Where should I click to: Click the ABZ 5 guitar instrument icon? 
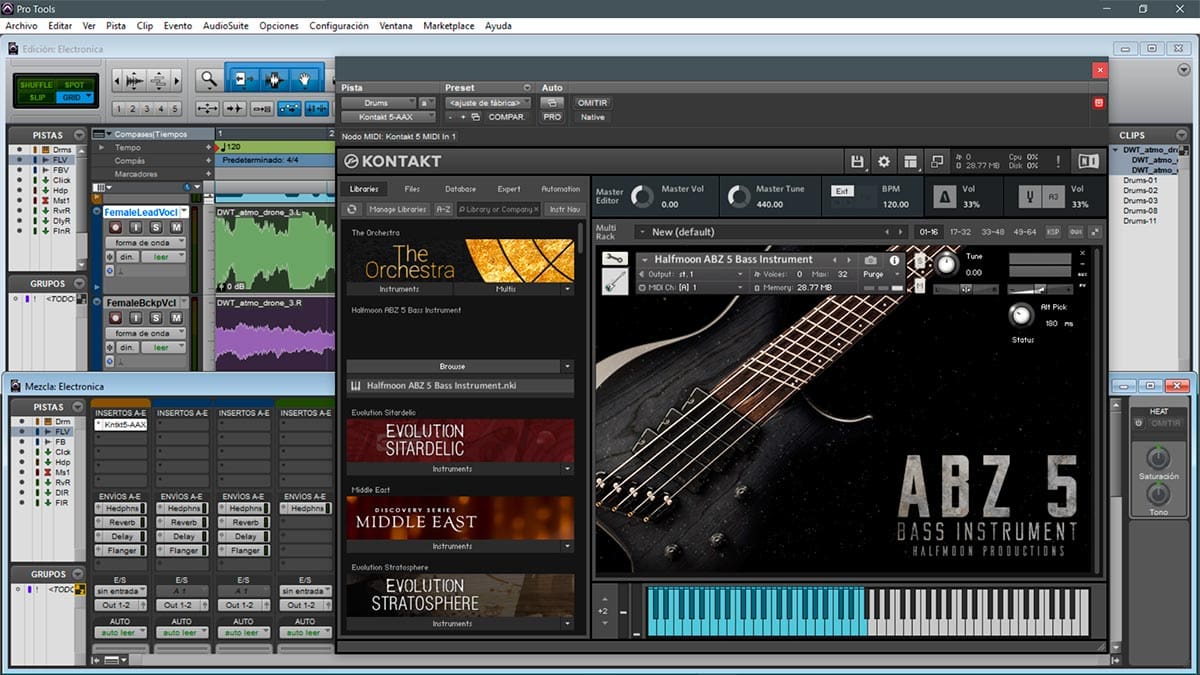(x=615, y=283)
